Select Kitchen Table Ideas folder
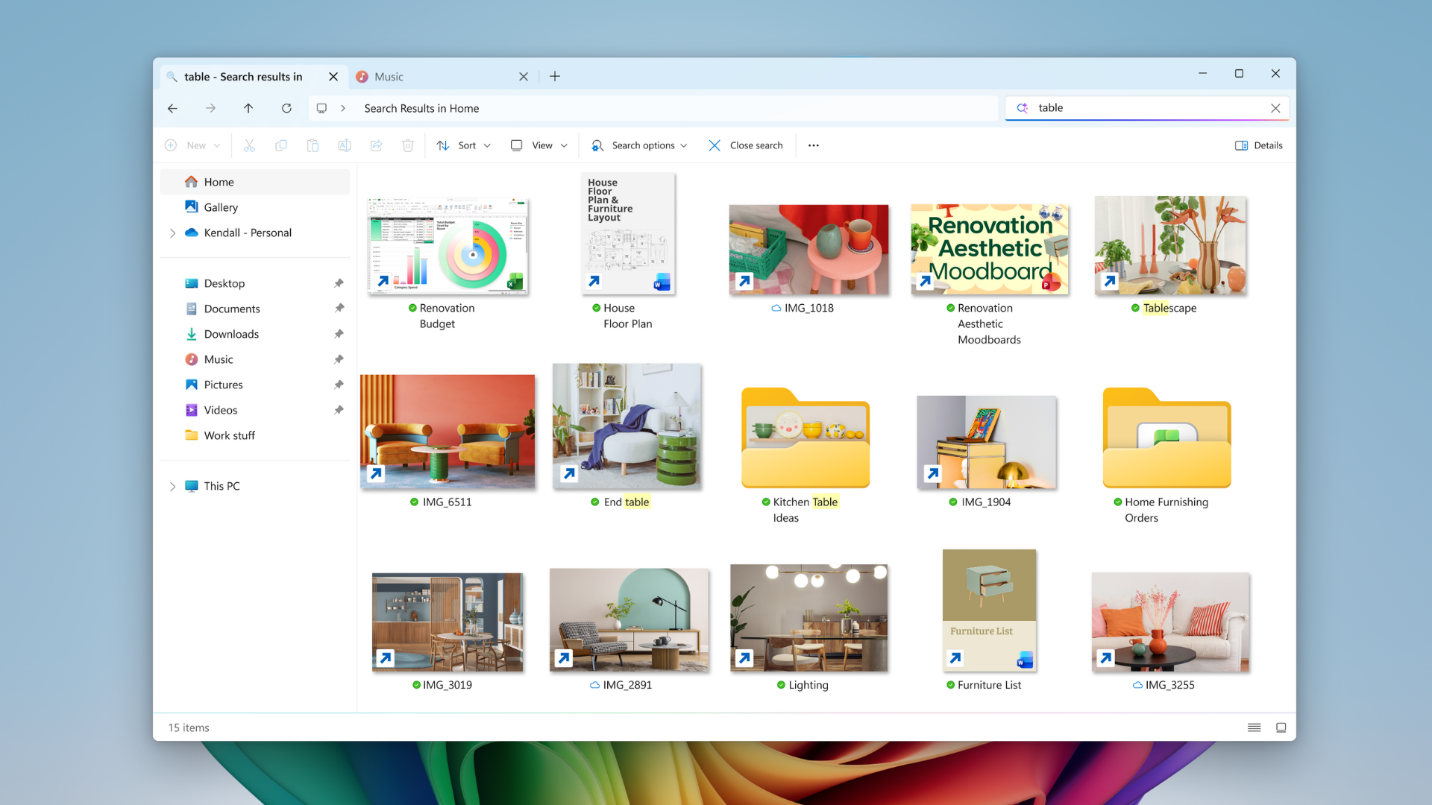Image resolution: width=1432 pixels, height=805 pixels. (805, 438)
